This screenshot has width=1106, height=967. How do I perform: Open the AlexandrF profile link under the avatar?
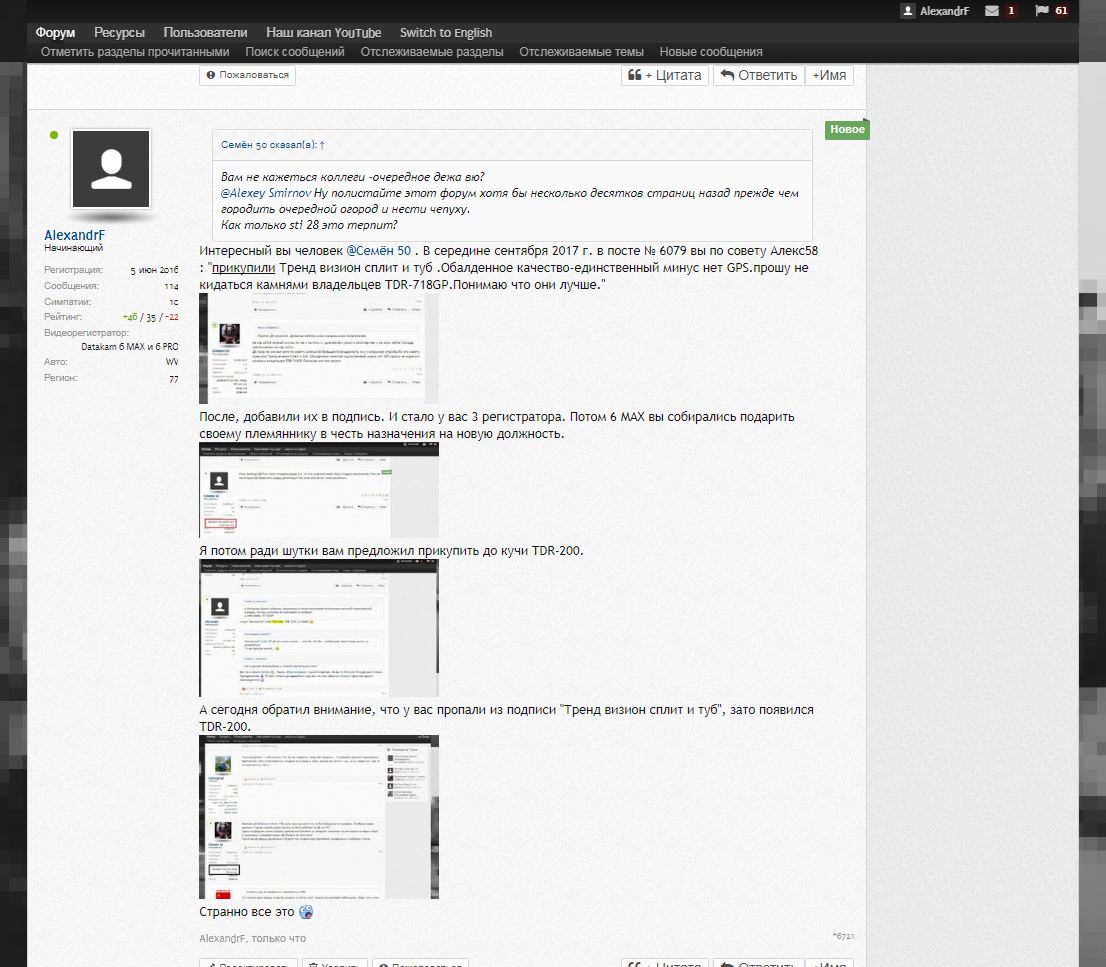pos(74,236)
